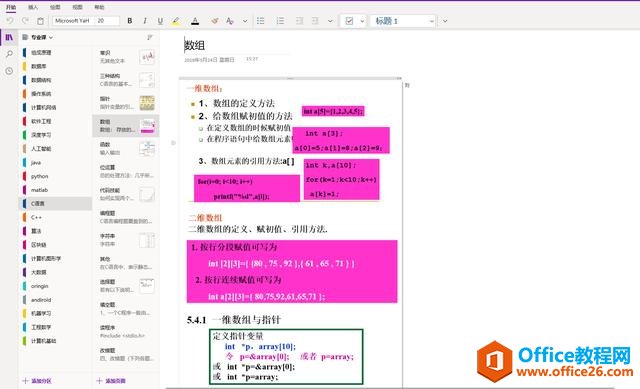This screenshot has height=389, width=640.
Task: Apply the font color A button
Action: point(195,20)
